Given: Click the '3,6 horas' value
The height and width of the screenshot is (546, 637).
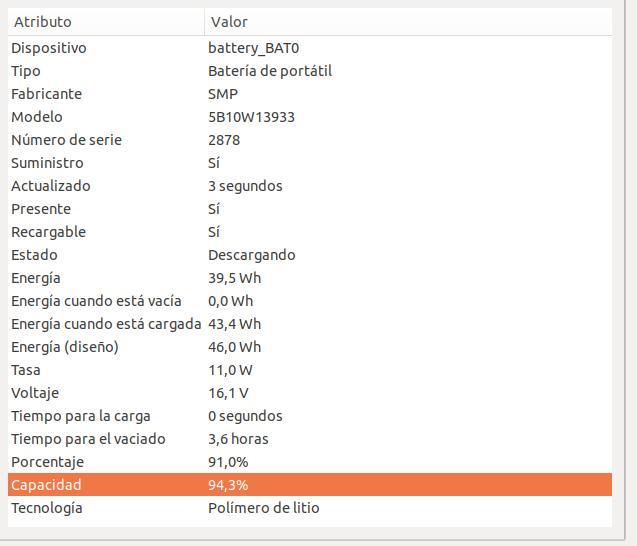Looking at the screenshot, I should tap(238, 439).
